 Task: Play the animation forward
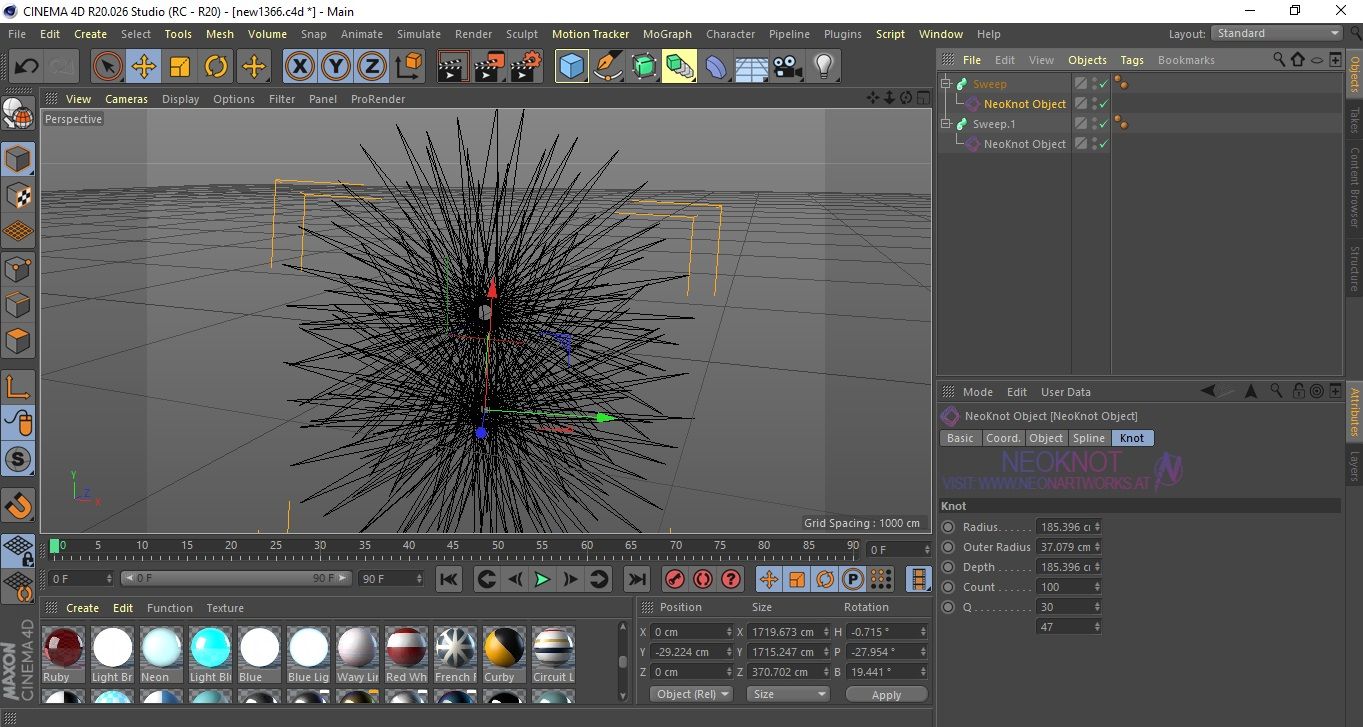coord(542,579)
